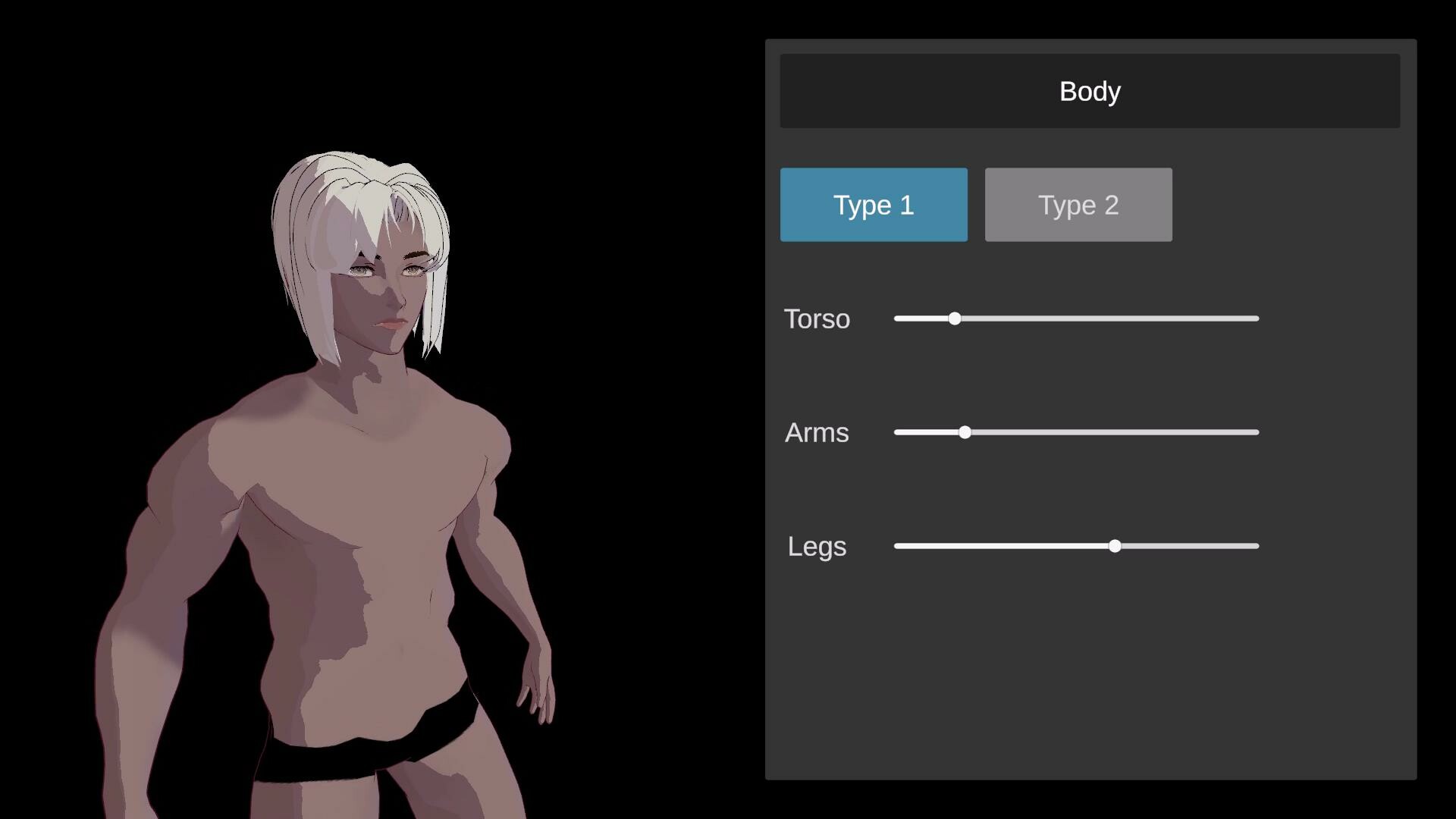Click the character's black shorts
The image size is (1456, 819).
pyautogui.click(x=356, y=758)
